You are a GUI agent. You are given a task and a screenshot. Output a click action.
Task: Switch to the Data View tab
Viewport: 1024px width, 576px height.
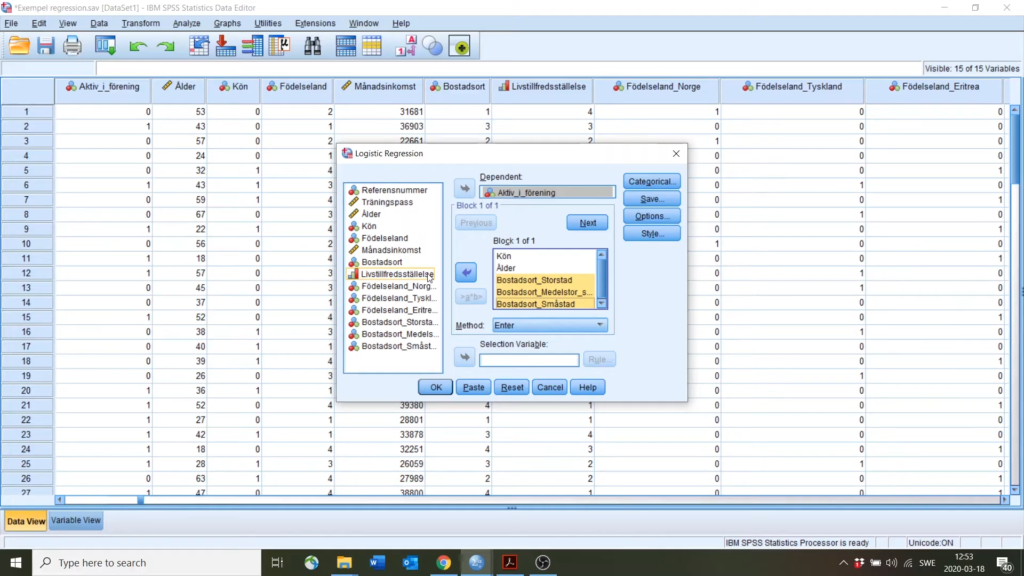(x=26, y=521)
